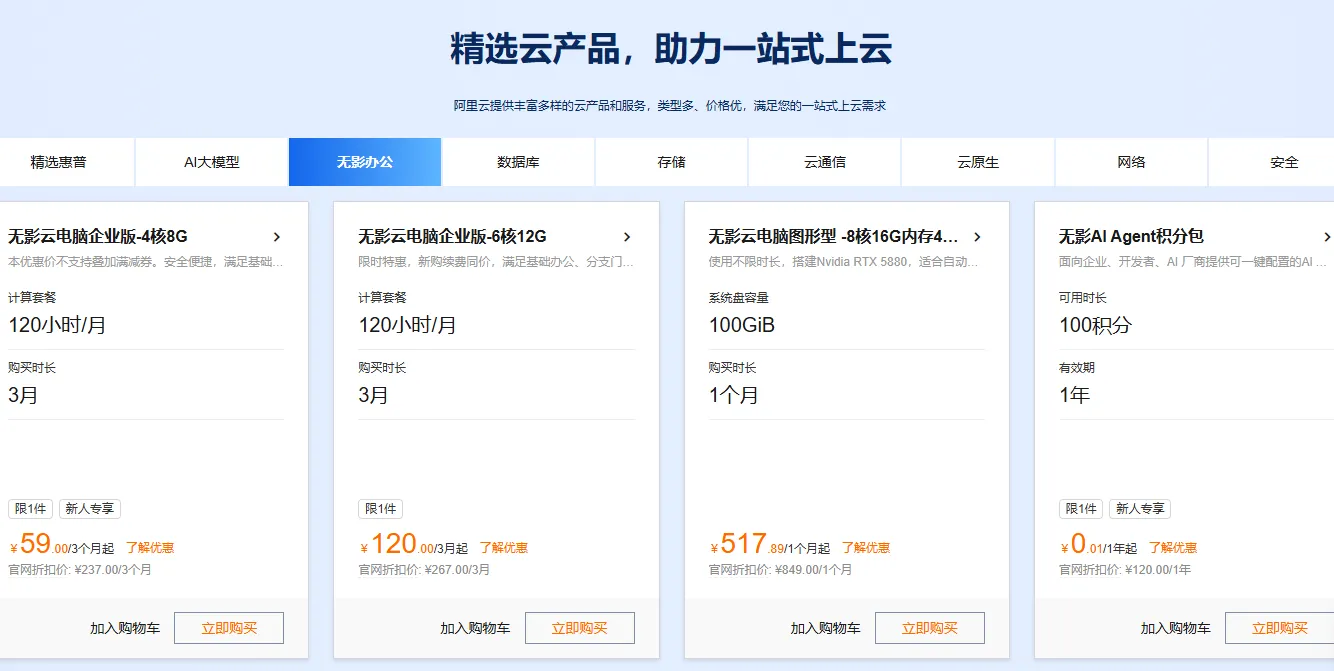The width and height of the screenshot is (1334, 671).
Task: Open 无影云电脑企业版-4核8G product title
Action: pyautogui.click(x=98, y=237)
